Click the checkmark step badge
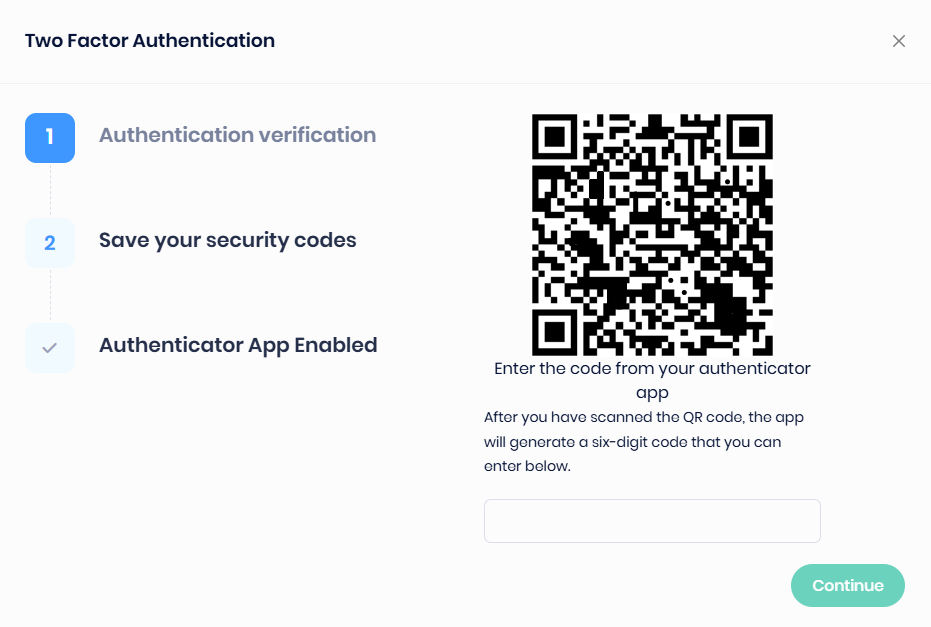 click(50, 348)
